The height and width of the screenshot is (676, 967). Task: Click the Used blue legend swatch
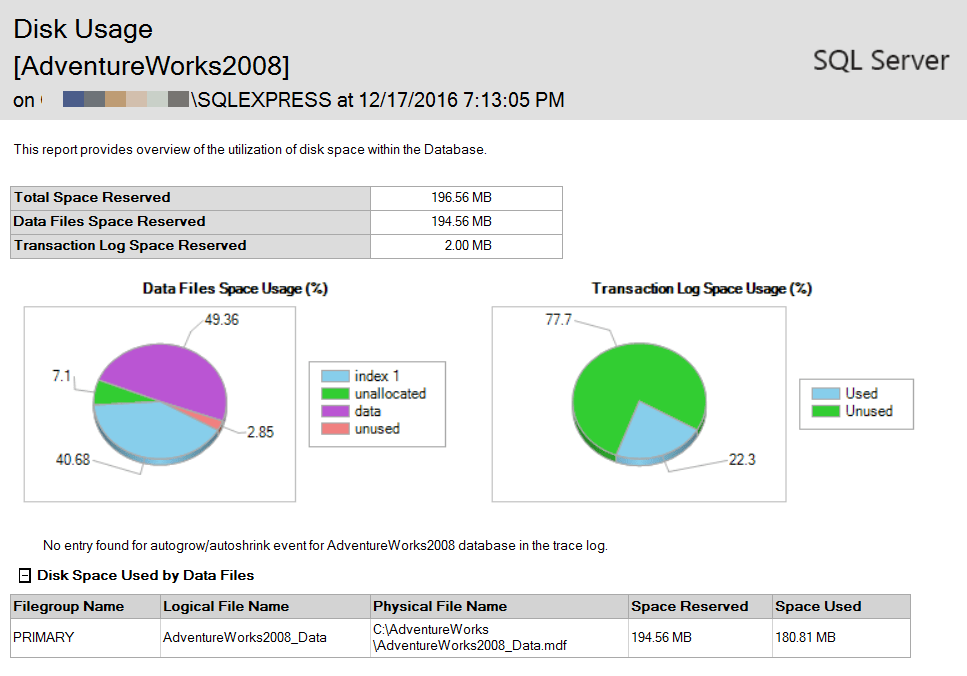(826, 394)
